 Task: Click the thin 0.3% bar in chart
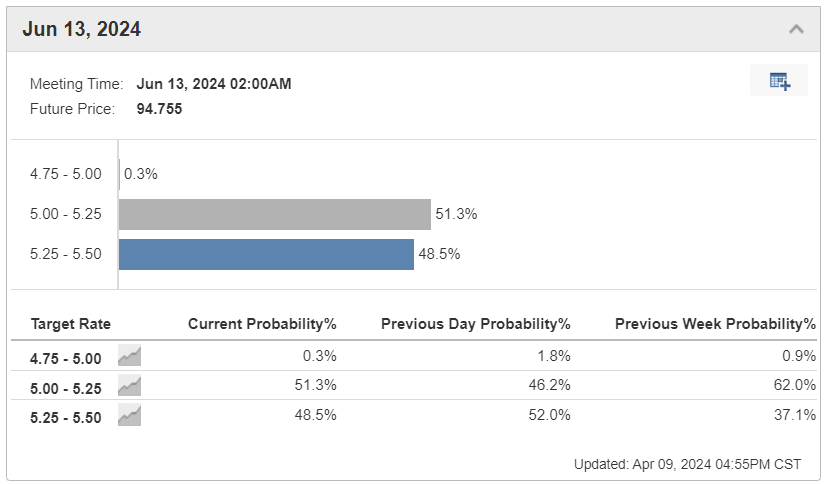120,174
